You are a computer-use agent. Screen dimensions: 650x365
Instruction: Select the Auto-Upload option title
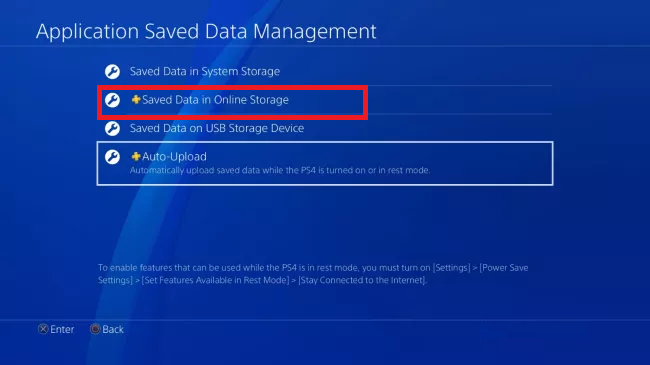click(x=174, y=156)
